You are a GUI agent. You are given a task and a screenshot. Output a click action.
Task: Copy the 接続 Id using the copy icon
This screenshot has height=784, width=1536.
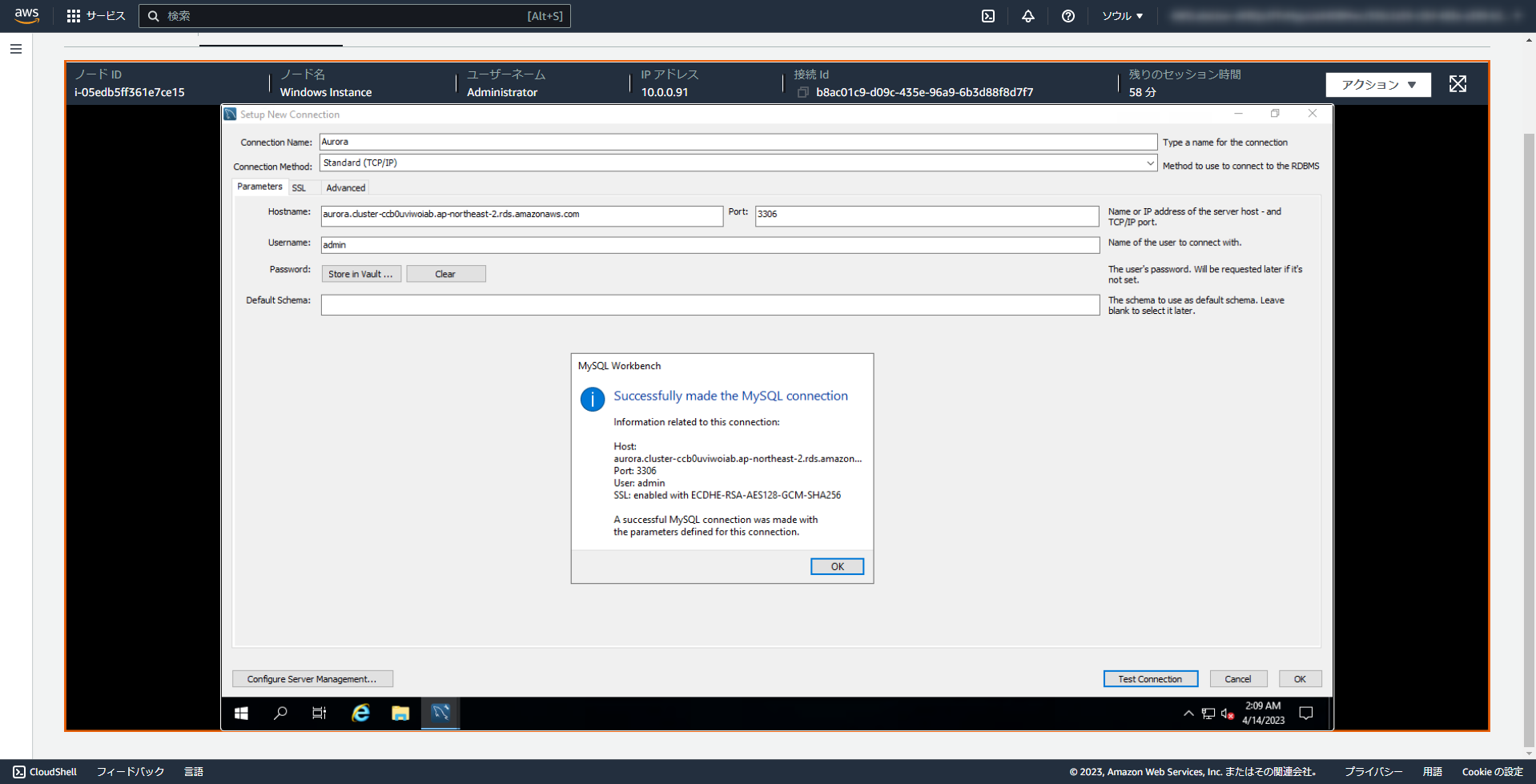(802, 92)
